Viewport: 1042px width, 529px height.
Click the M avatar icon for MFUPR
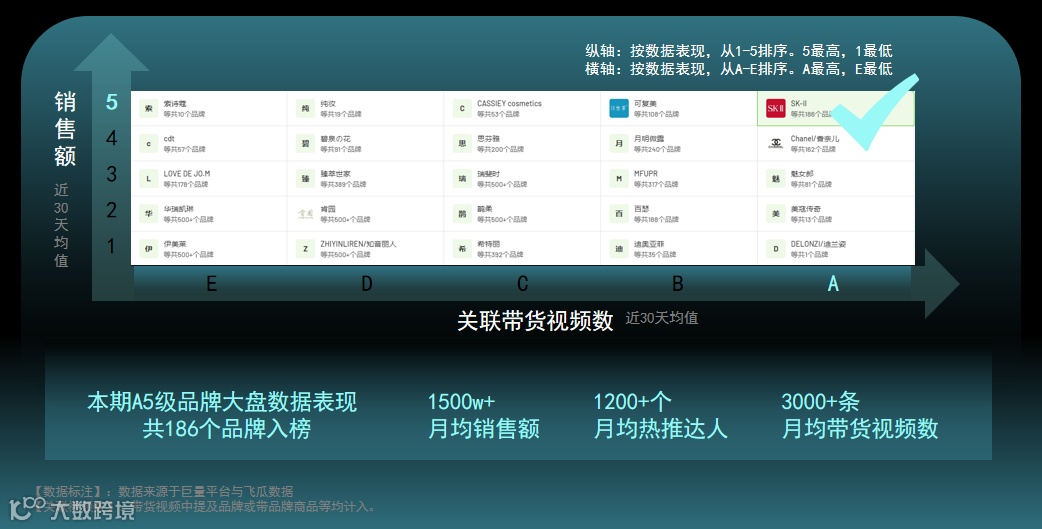pos(619,179)
